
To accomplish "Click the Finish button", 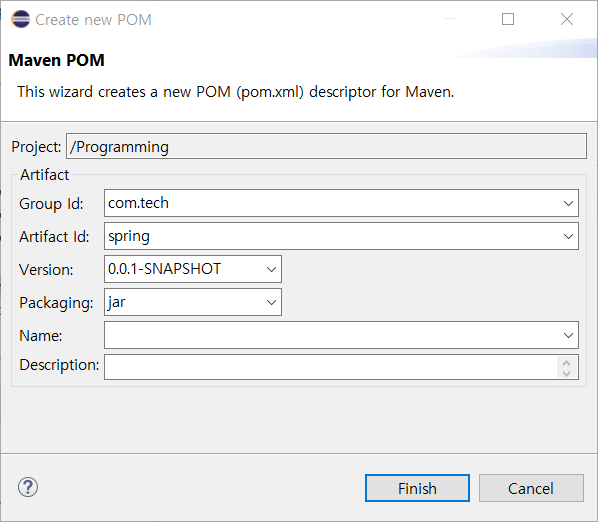I will (417, 488).
